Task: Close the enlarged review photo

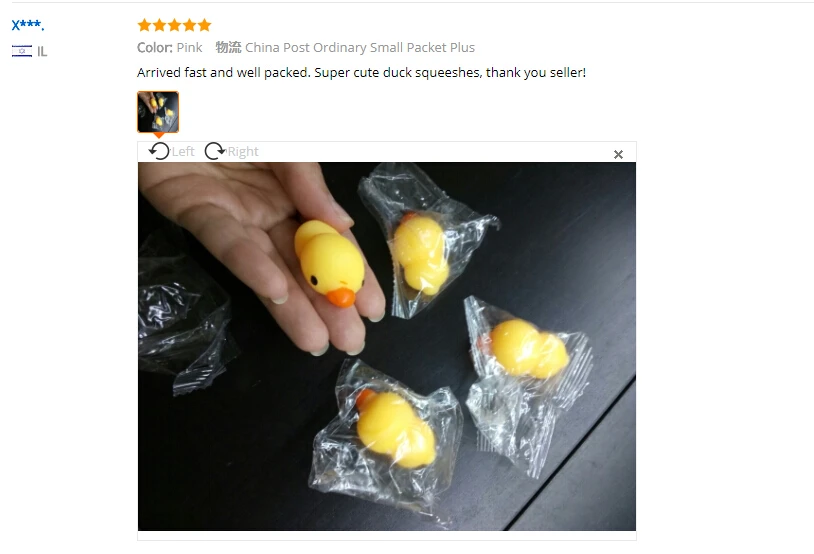Action: pyautogui.click(x=618, y=154)
